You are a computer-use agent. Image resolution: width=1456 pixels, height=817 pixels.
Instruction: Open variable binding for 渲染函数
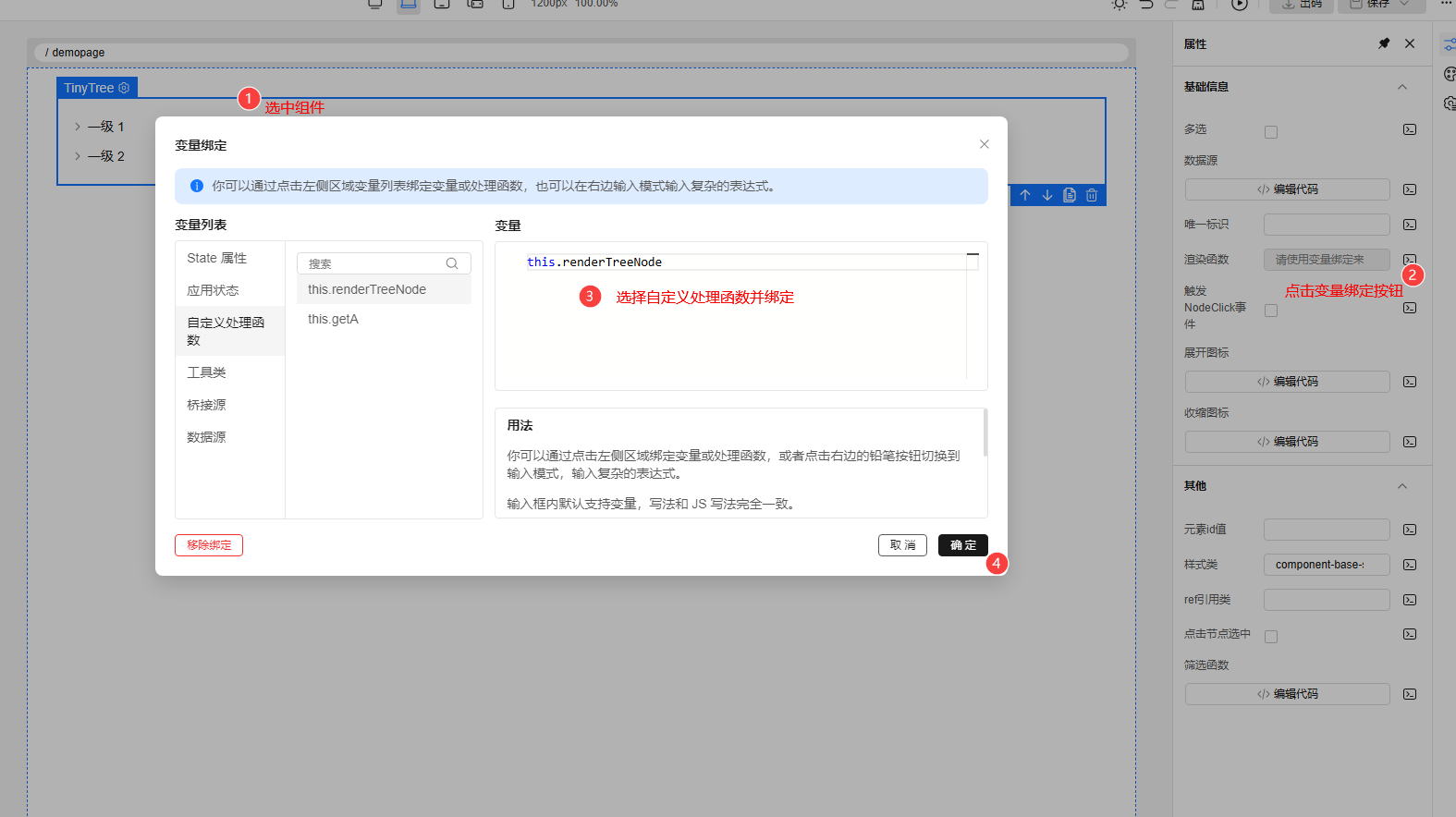click(x=1410, y=260)
